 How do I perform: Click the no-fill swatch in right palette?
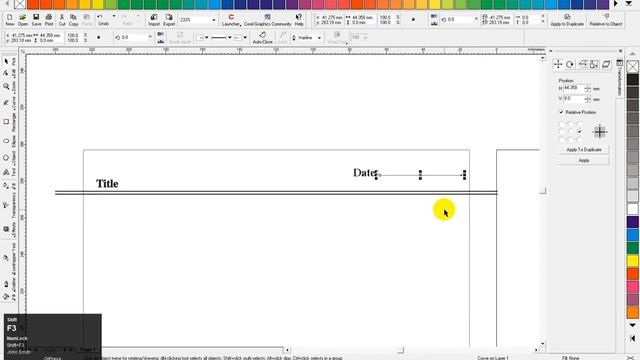click(x=633, y=66)
